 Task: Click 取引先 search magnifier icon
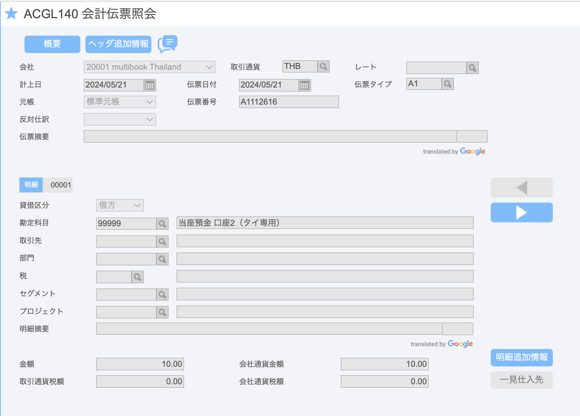[162, 241]
